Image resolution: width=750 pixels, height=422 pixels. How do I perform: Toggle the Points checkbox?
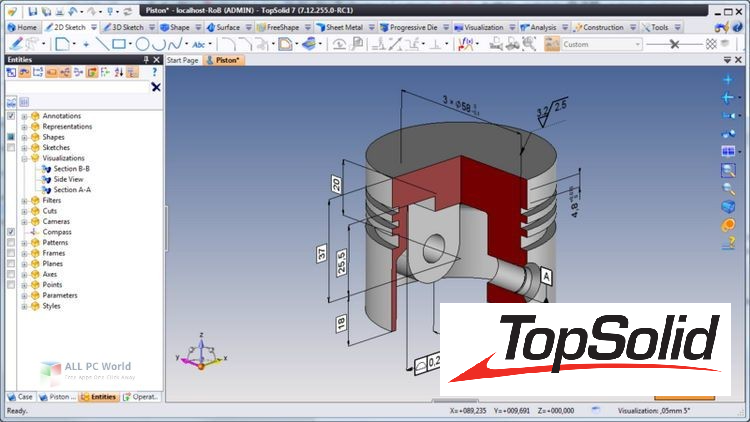tap(11, 285)
